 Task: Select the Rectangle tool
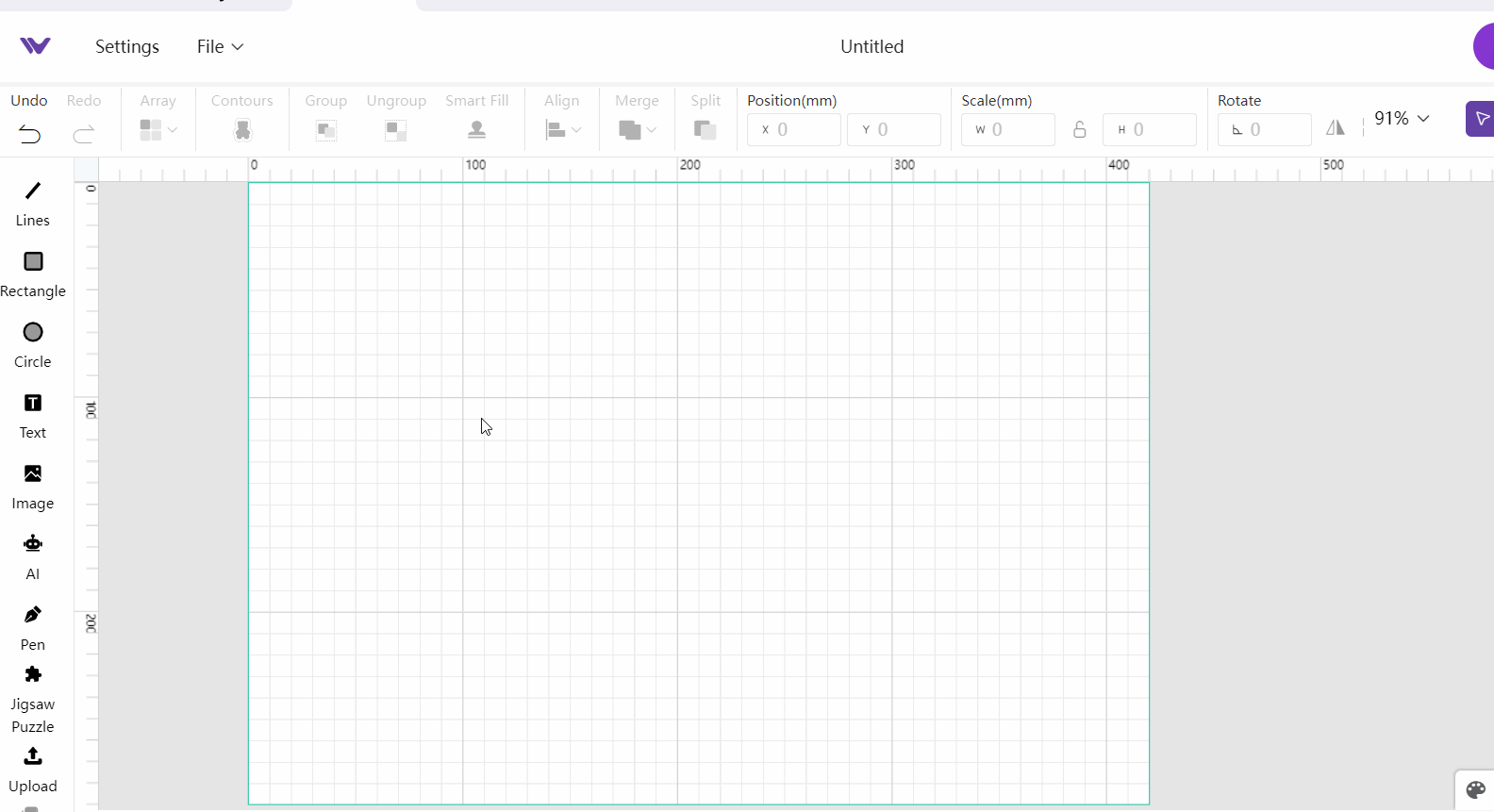tap(33, 274)
